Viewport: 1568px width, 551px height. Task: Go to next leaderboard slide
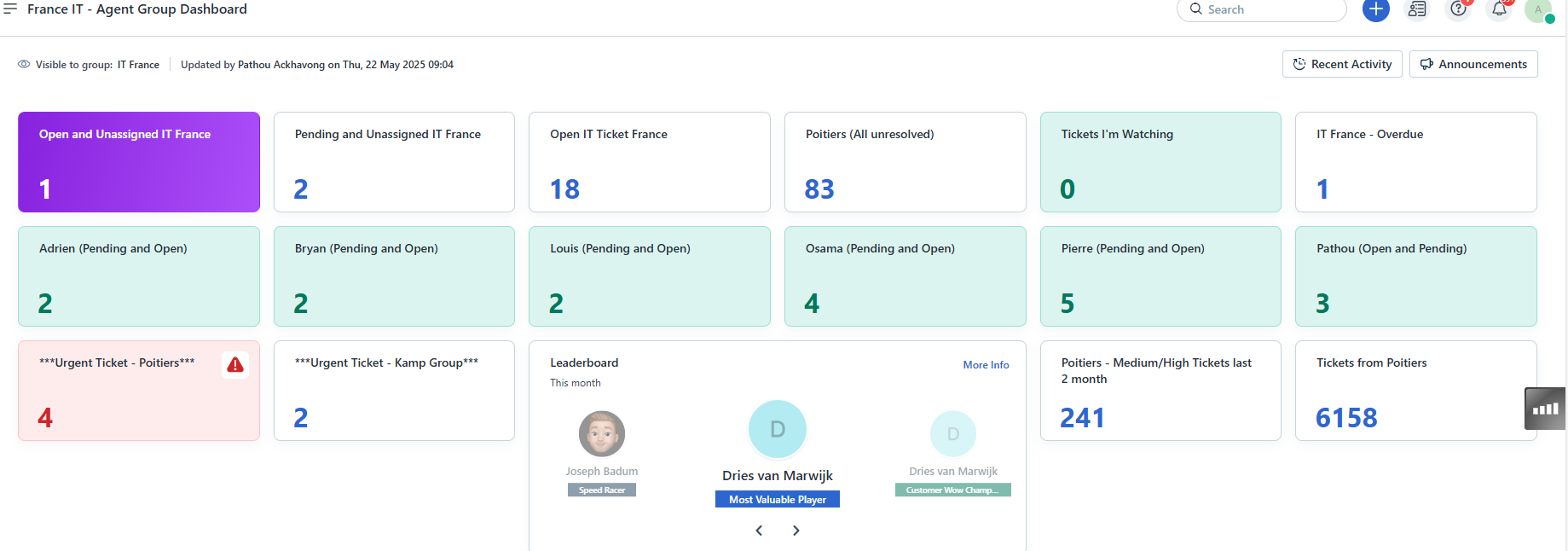[x=796, y=531]
